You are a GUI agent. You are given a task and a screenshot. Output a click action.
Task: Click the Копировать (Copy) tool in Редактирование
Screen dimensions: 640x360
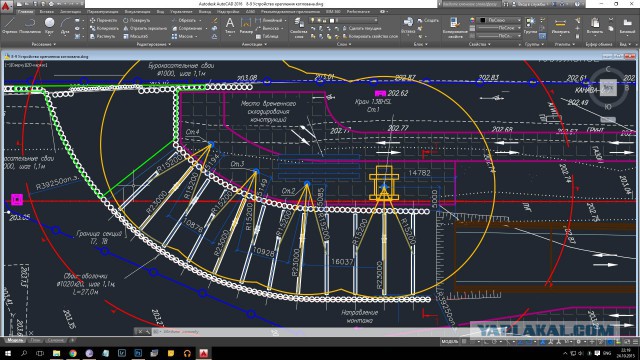pos(104,28)
